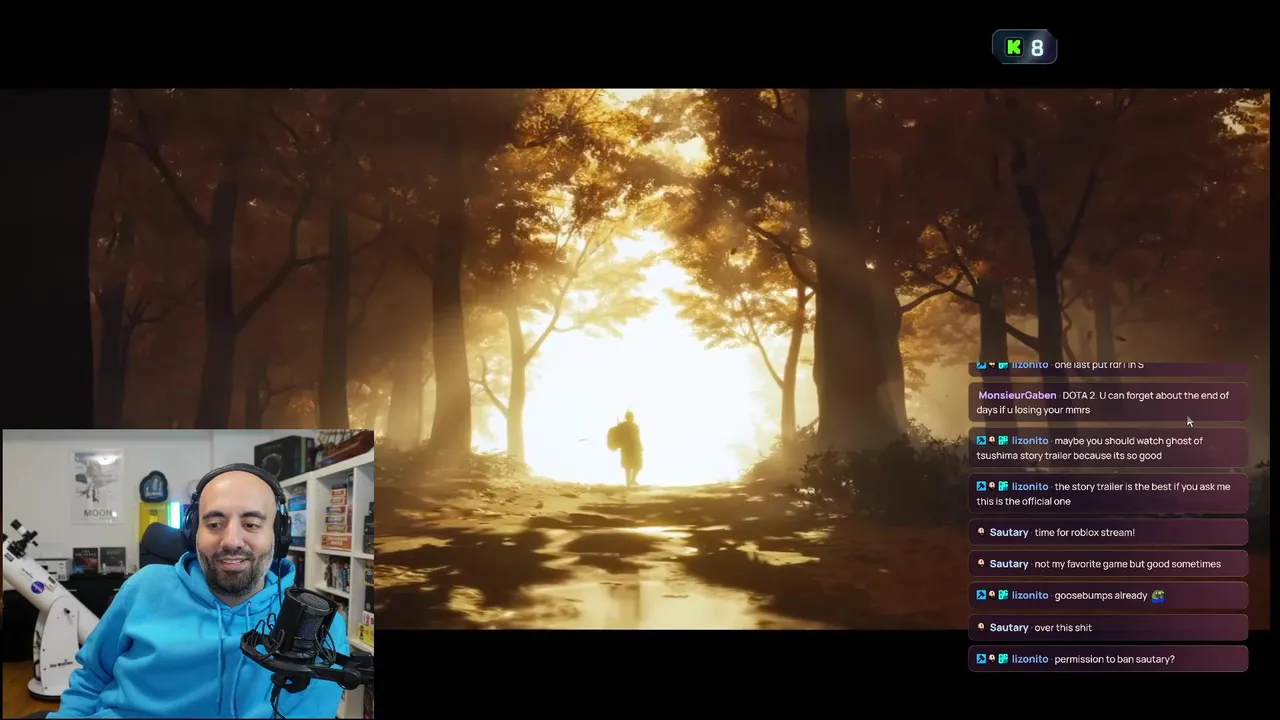Click the viewer count number 8
Image resolution: width=1280 pixels, height=720 pixels.
click(x=1037, y=48)
